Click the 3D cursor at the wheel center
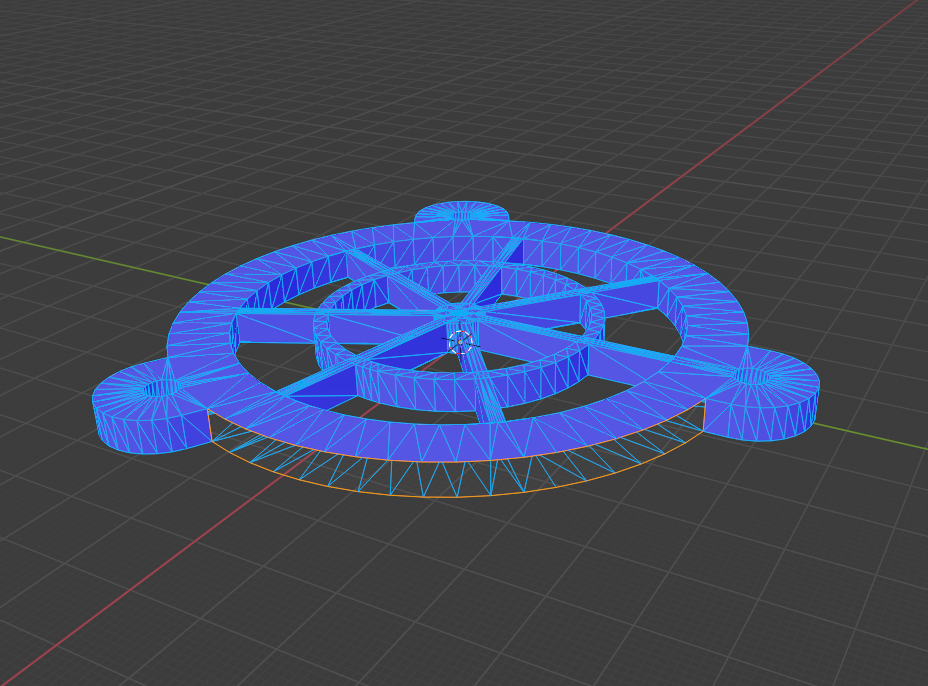 (460, 342)
